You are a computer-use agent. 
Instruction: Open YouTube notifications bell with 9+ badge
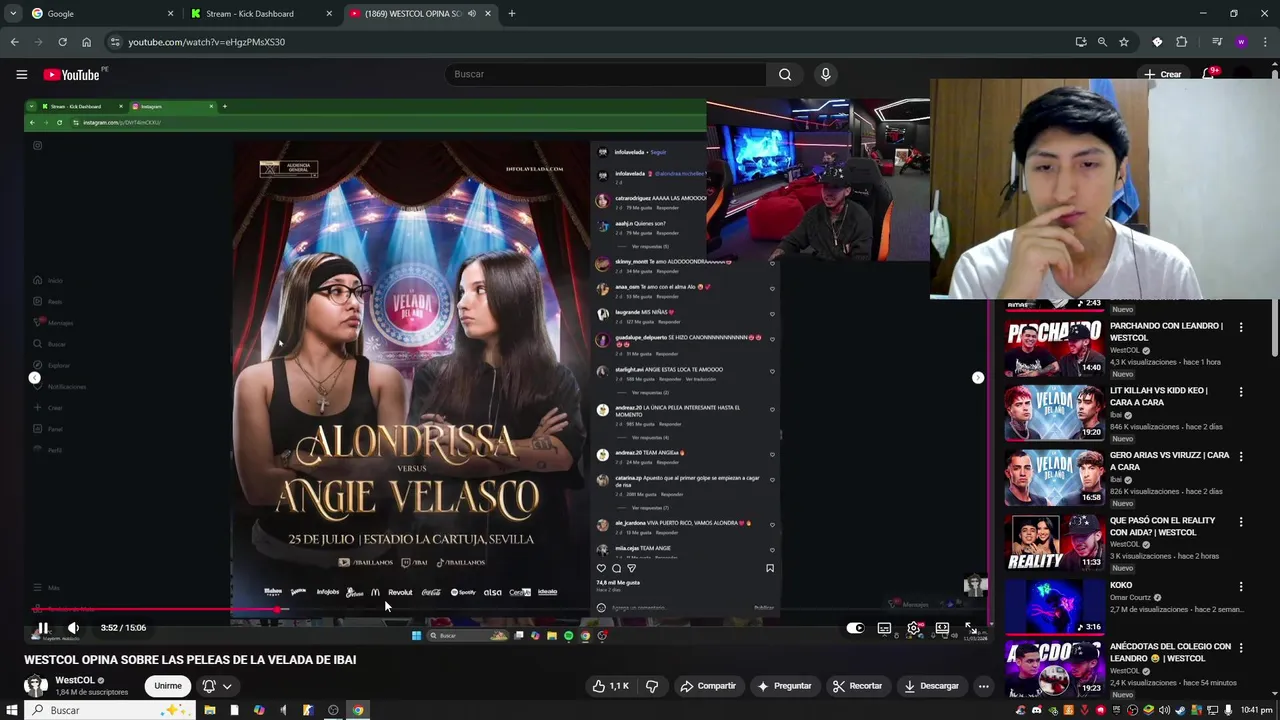[1209, 73]
